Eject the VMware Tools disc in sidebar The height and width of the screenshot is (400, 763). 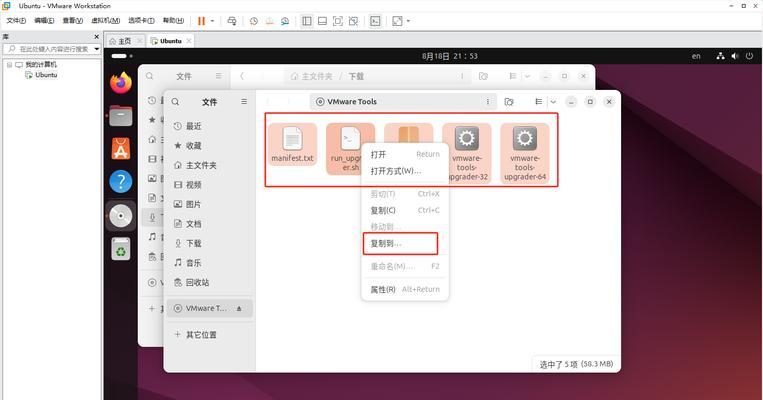click(239, 309)
